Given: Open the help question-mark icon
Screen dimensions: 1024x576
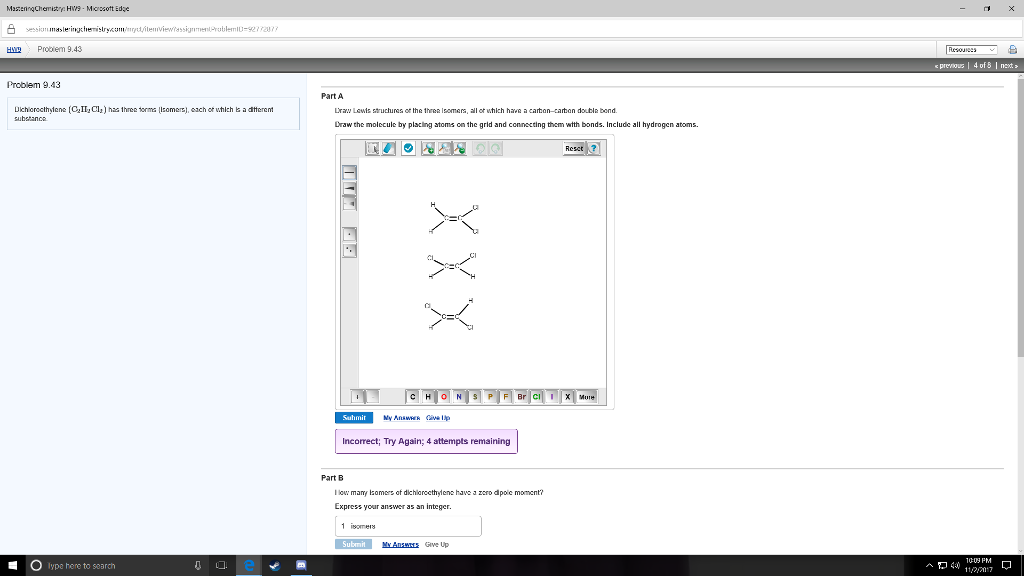Looking at the screenshot, I should click(594, 148).
